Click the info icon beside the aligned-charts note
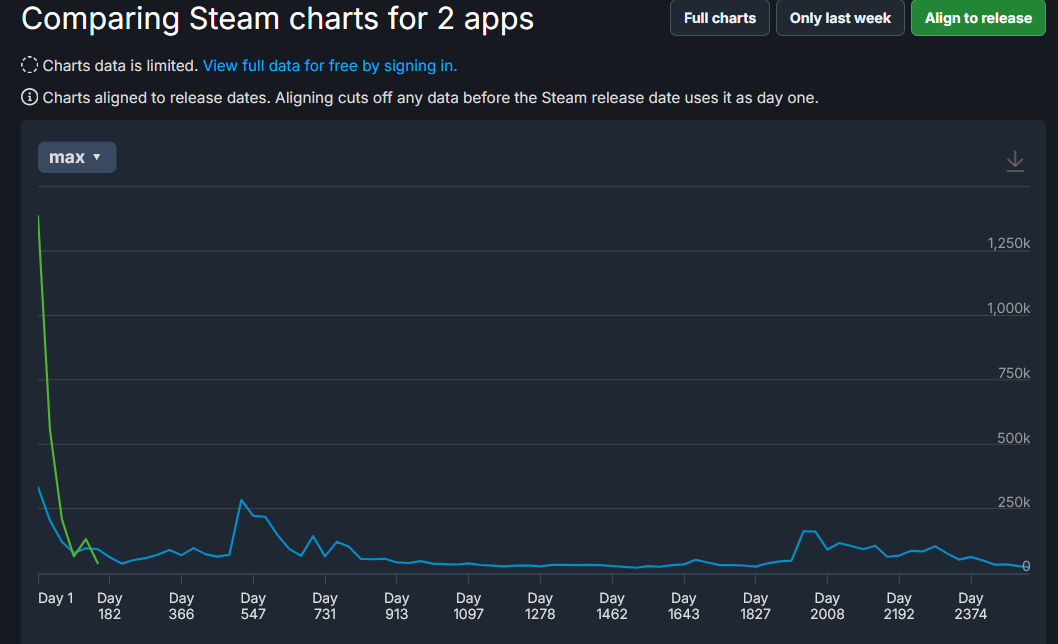Image resolution: width=1058 pixels, height=644 pixels. pyautogui.click(x=30, y=97)
